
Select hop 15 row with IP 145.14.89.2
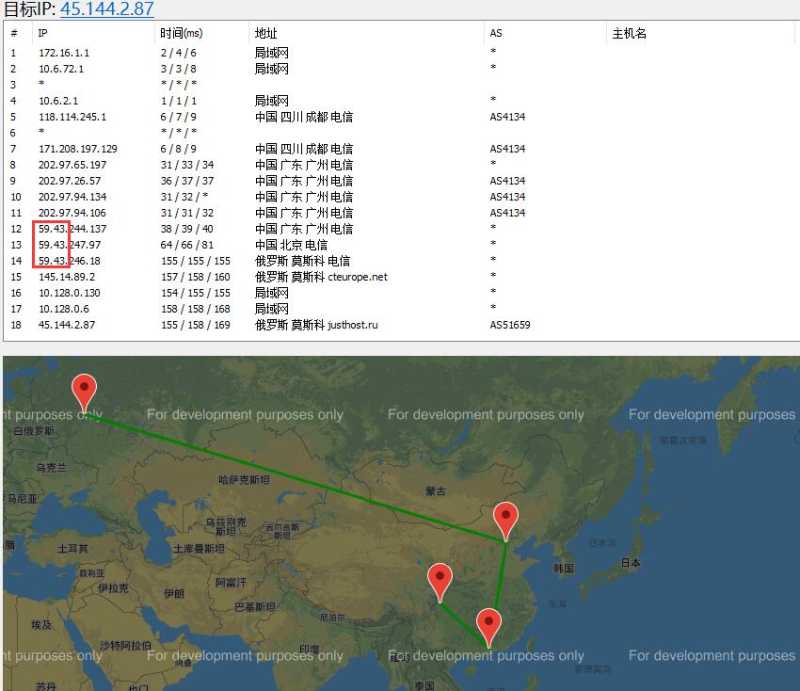point(67,277)
